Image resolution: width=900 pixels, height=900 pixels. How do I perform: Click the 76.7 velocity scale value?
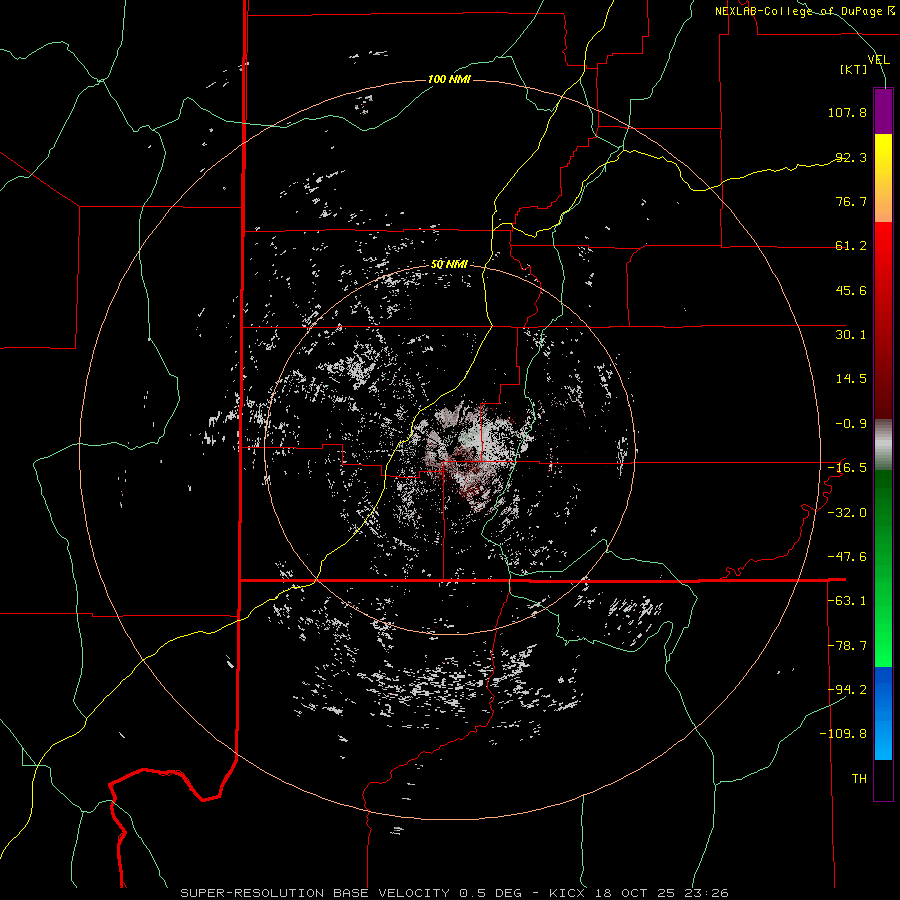pyautogui.click(x=851, y=201)
